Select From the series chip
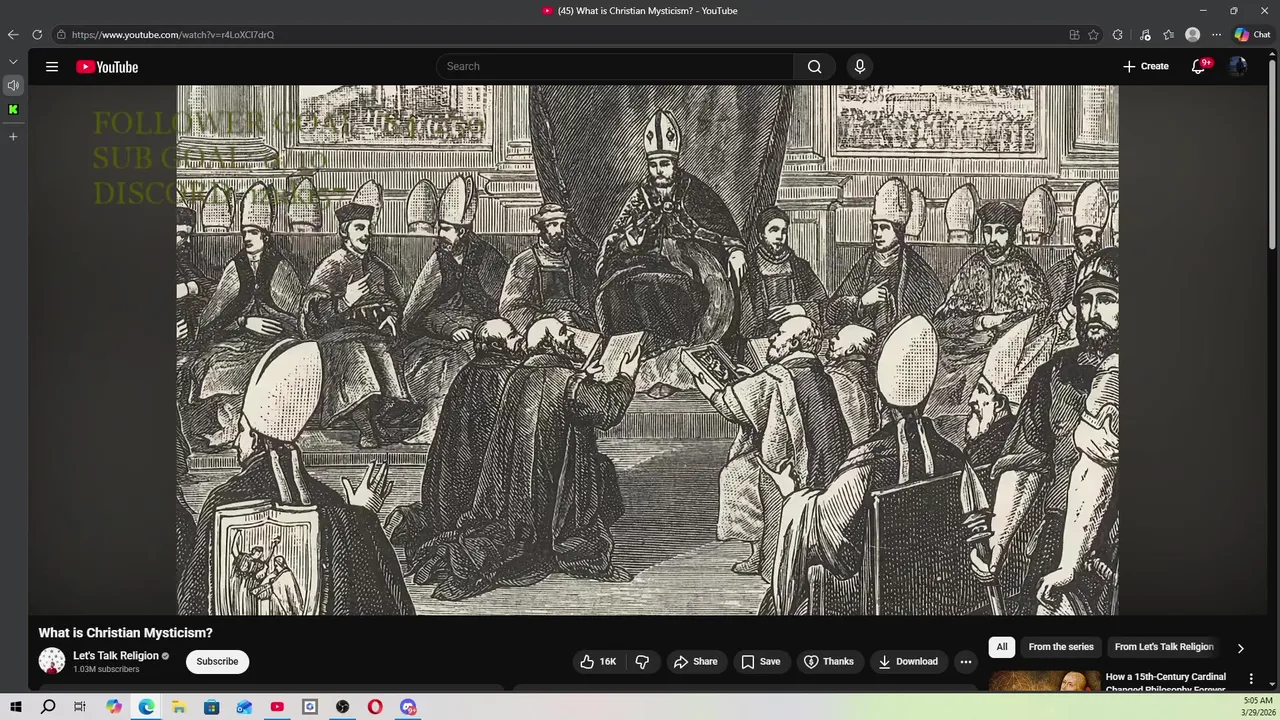1280x720 pixels. point(1061,647)
